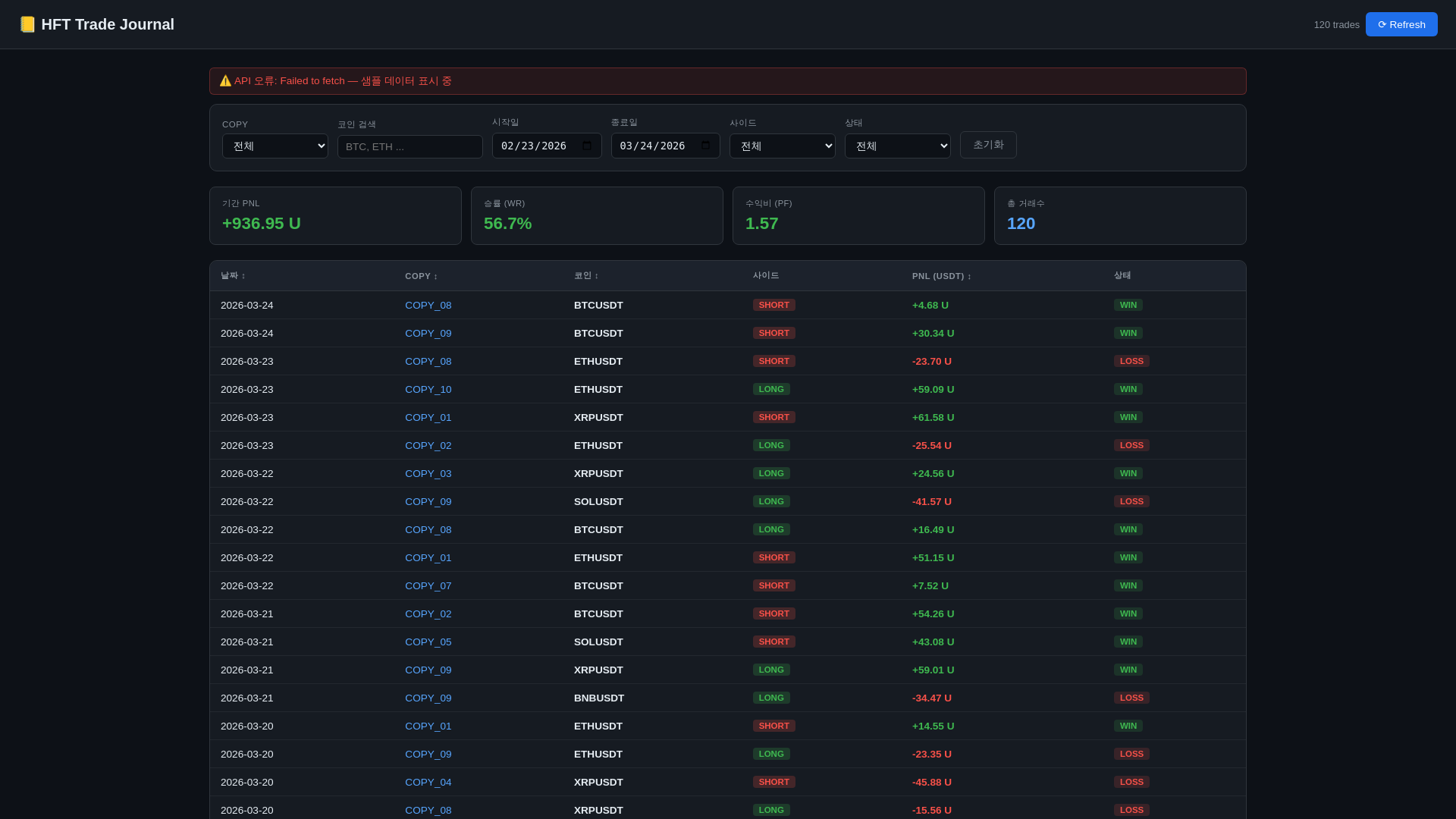Click LOSS badge in the -23.70 U row

click(x=1131, y=361)
